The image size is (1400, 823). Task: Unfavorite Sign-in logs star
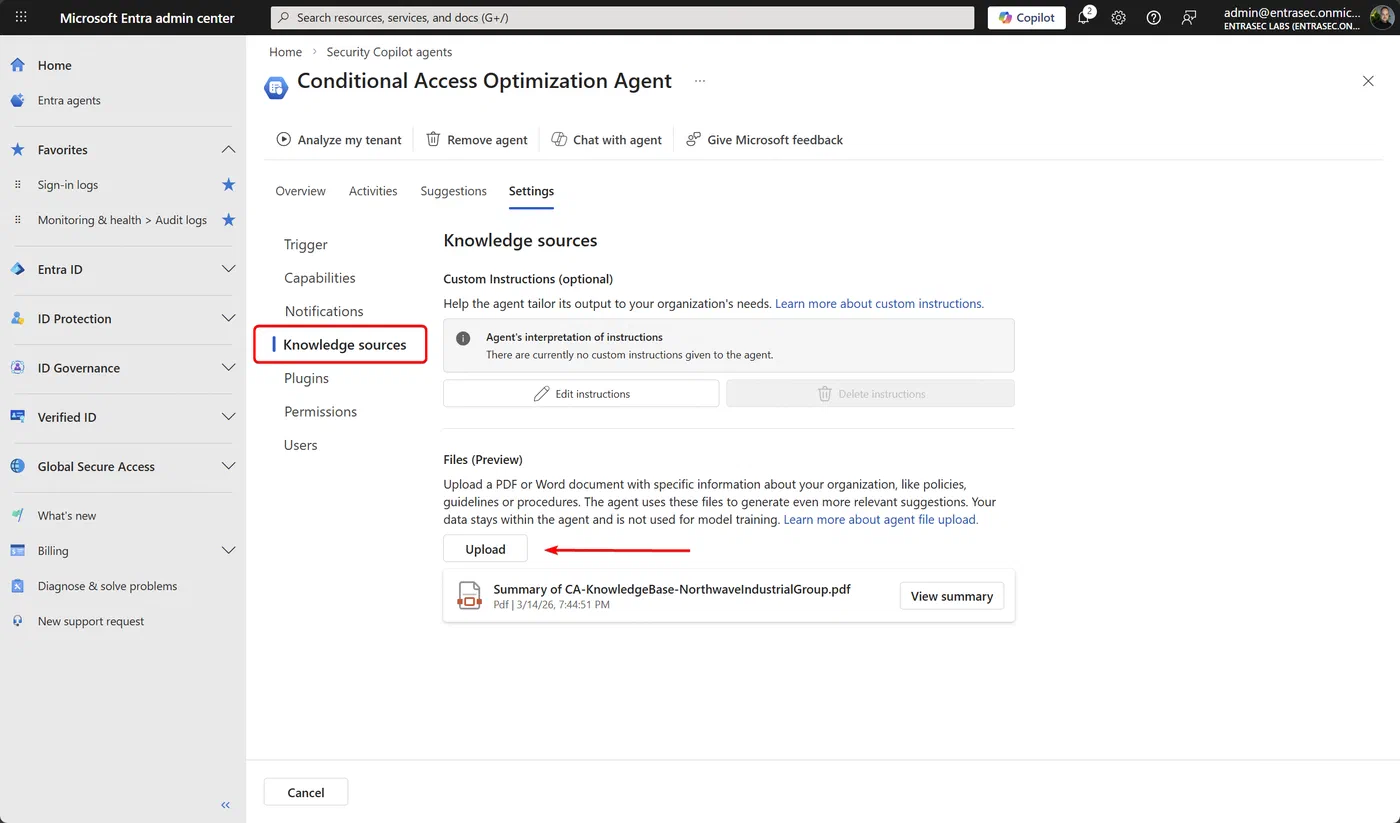228,184
